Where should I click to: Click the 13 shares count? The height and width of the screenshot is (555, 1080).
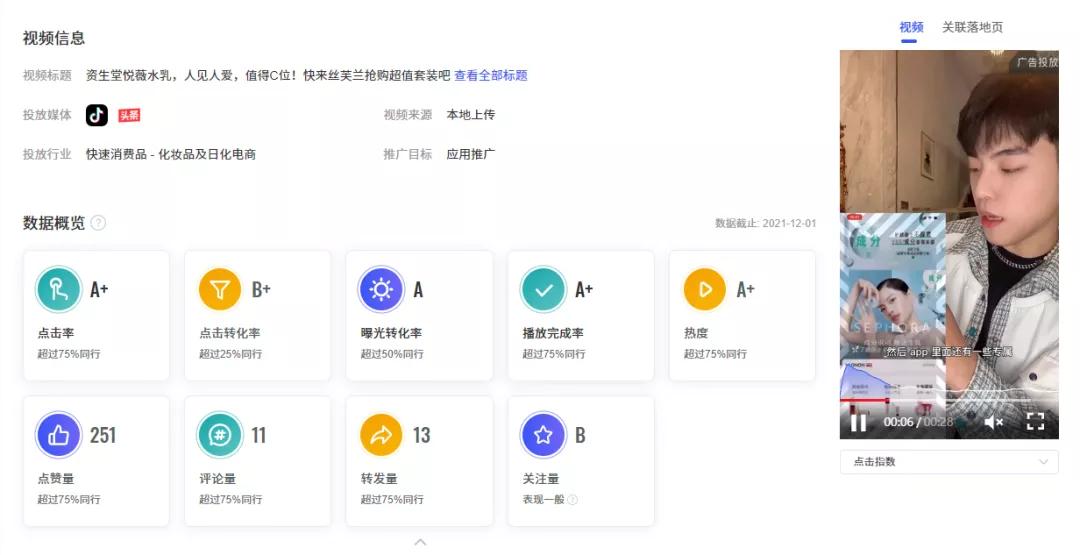click(x=422, y=435)
